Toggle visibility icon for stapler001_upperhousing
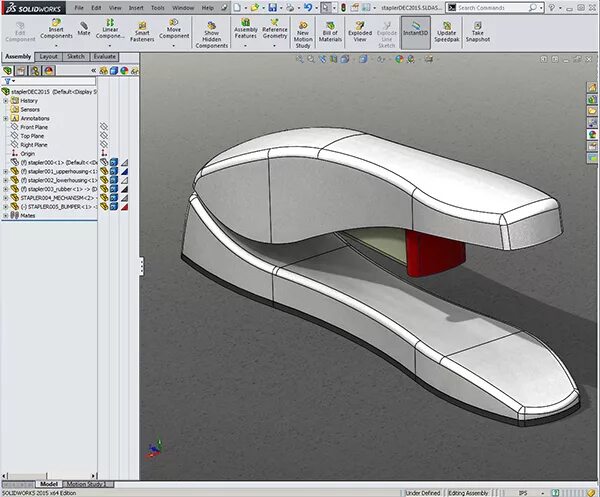 (104, 171)
